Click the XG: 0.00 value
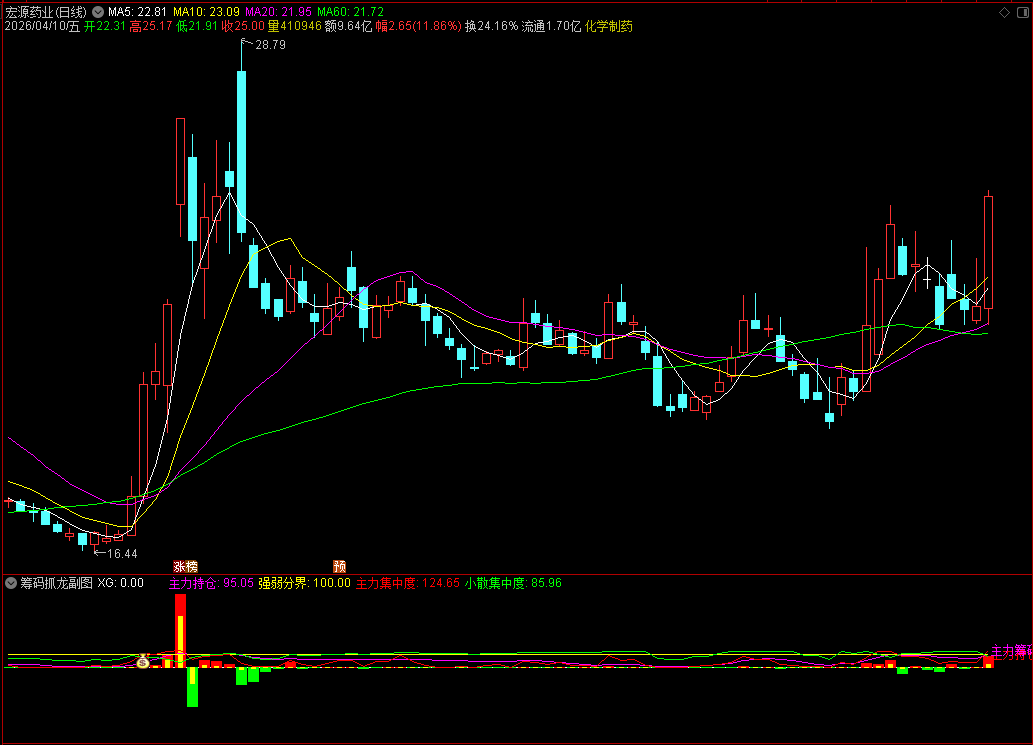This screenshot has width=1033, height=745. 121,583
